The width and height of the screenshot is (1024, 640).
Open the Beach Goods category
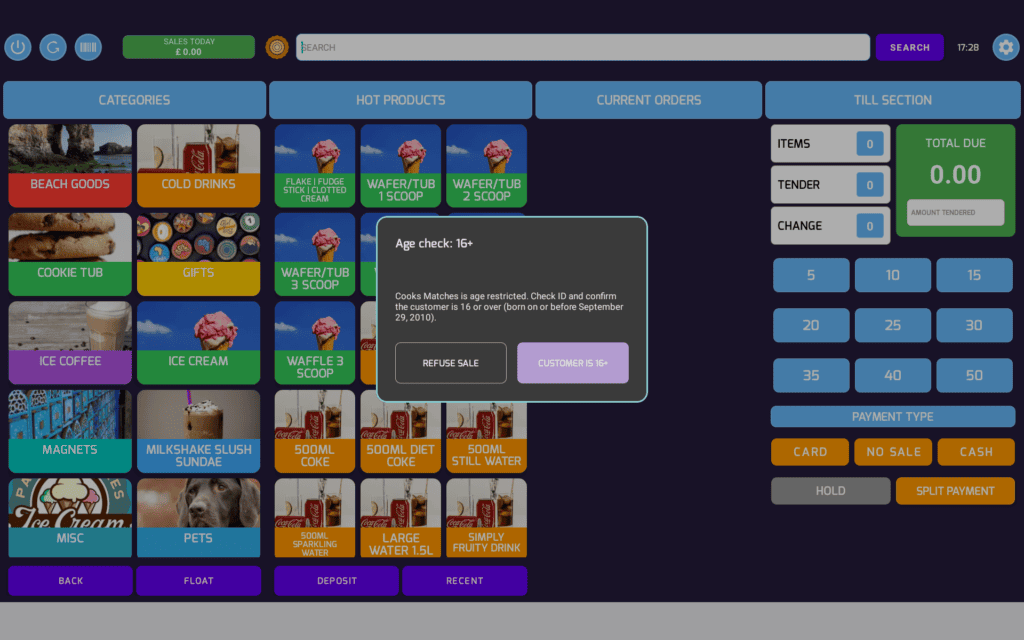point(70,165)
